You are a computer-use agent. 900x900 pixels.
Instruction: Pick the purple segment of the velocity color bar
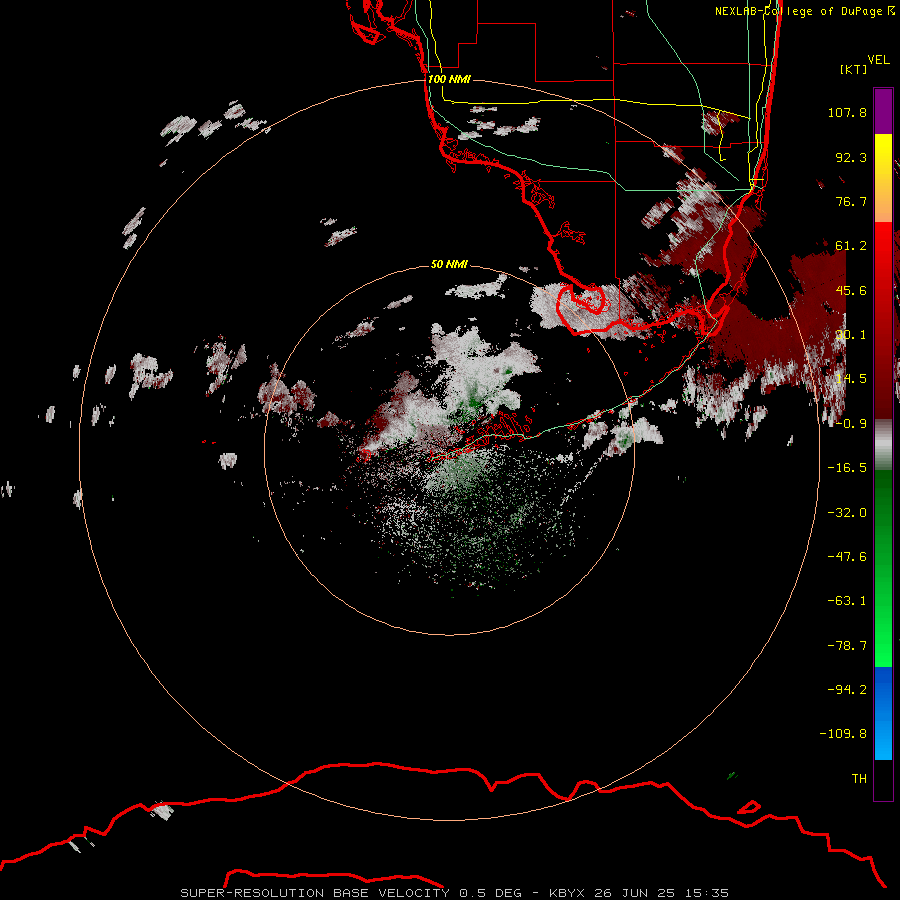click(x=883, y=111)
